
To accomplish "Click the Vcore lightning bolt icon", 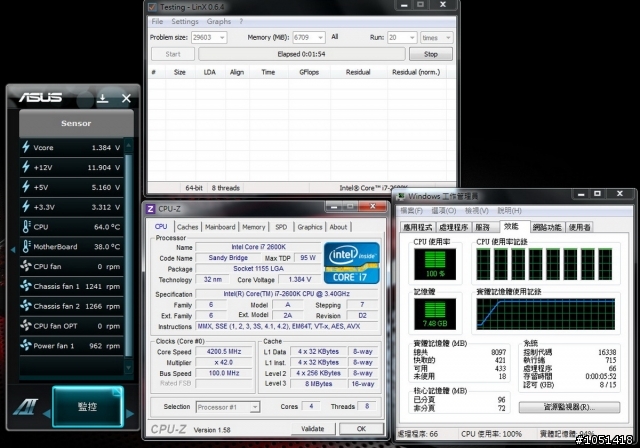I will point(26,147).
